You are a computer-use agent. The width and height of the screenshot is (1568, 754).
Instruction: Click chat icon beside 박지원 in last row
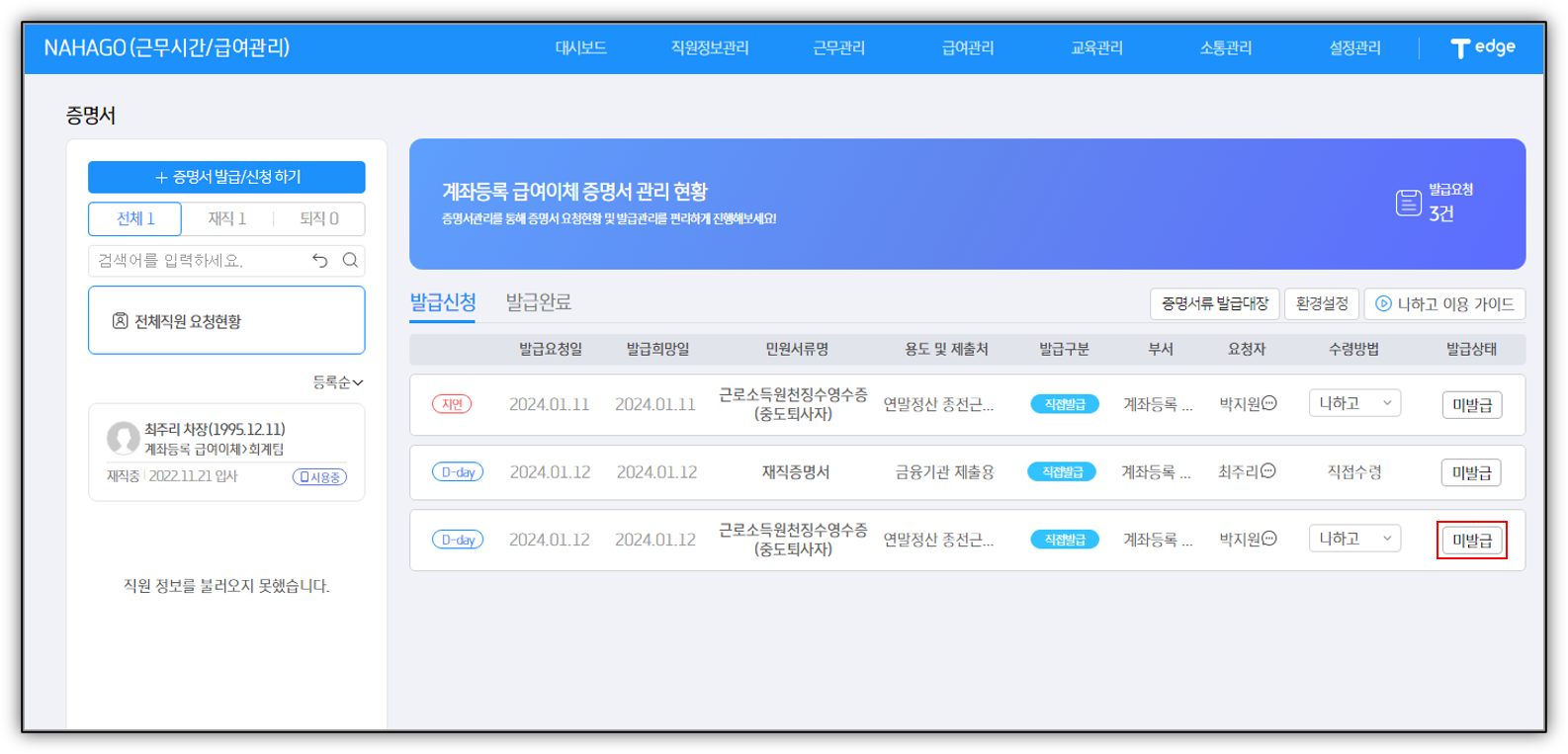click(x=1269, y=539)
